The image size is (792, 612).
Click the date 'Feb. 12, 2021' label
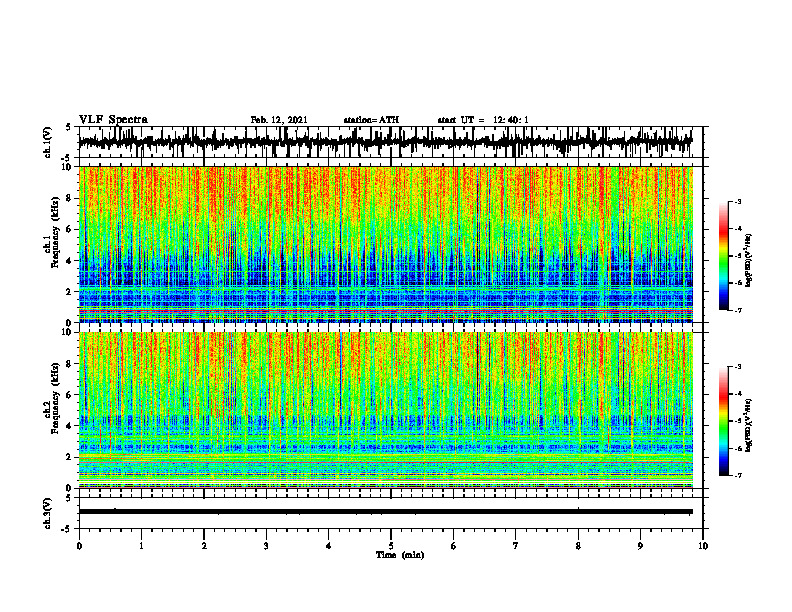pyautogui.click(x=279, y=120)
